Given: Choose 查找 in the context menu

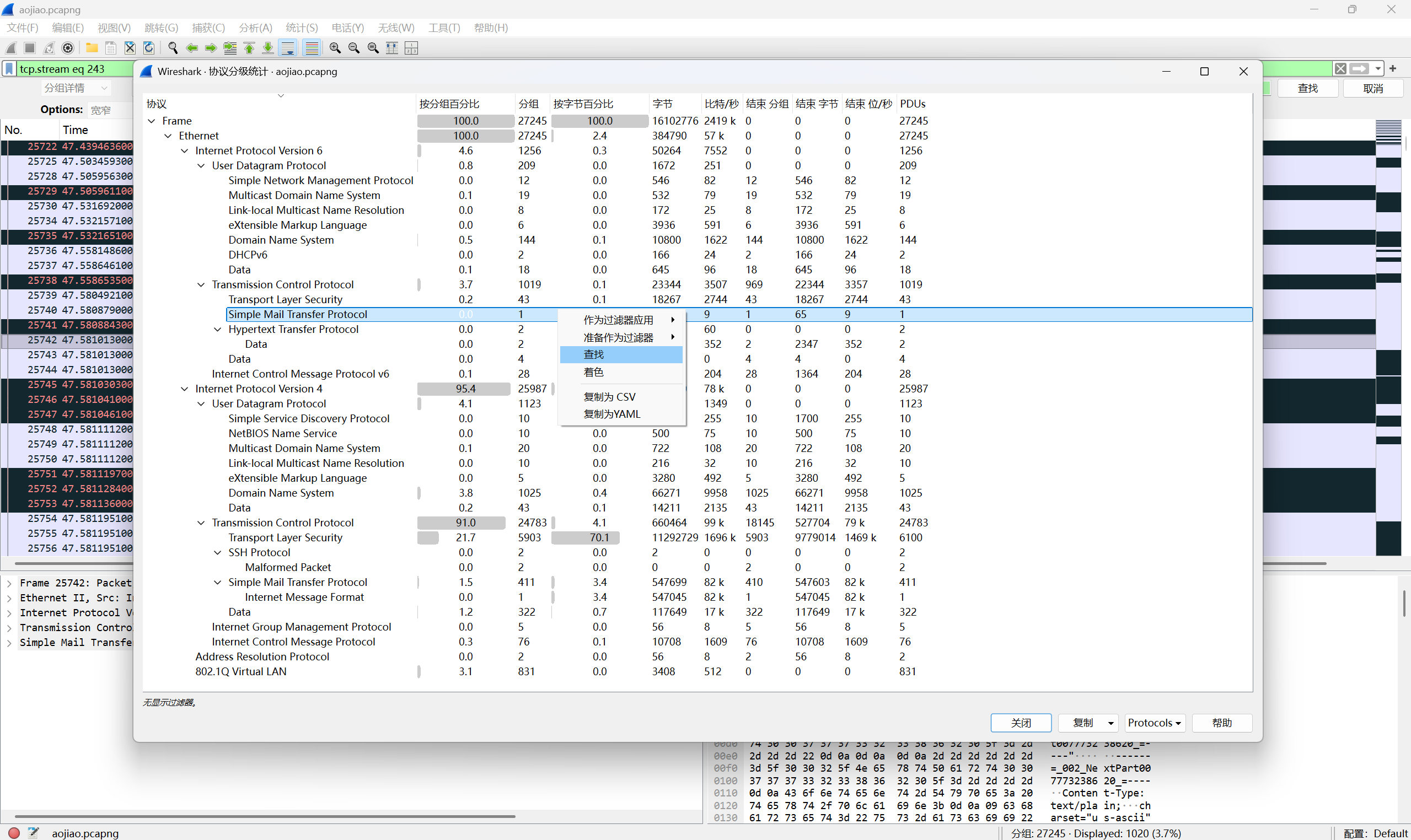Looking at the screenshot, I should click(x=594, y=355).
